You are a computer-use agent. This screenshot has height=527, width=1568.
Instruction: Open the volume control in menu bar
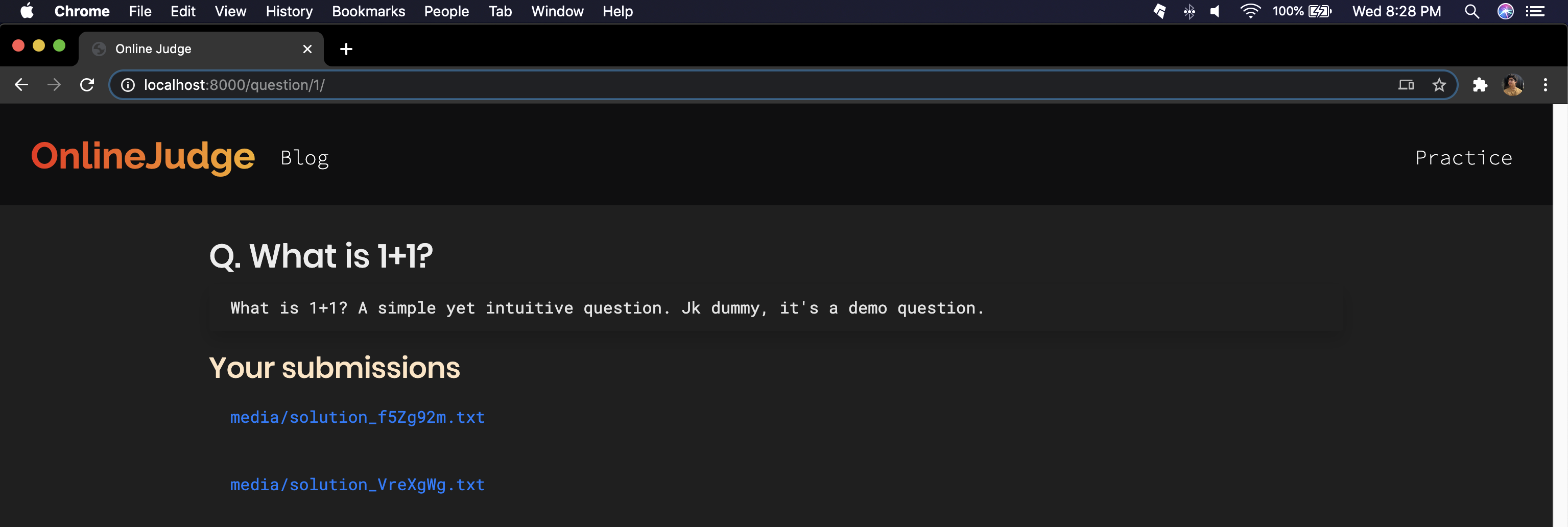click(x=1215, y=12)
